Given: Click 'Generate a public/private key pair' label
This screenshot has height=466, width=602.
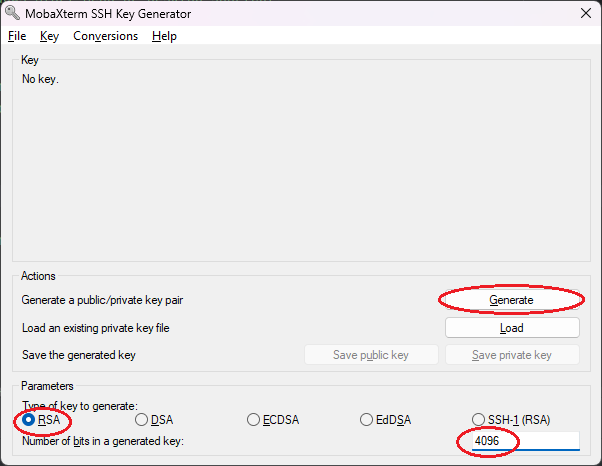Looking at the screenshot, I should click(102, 300).
